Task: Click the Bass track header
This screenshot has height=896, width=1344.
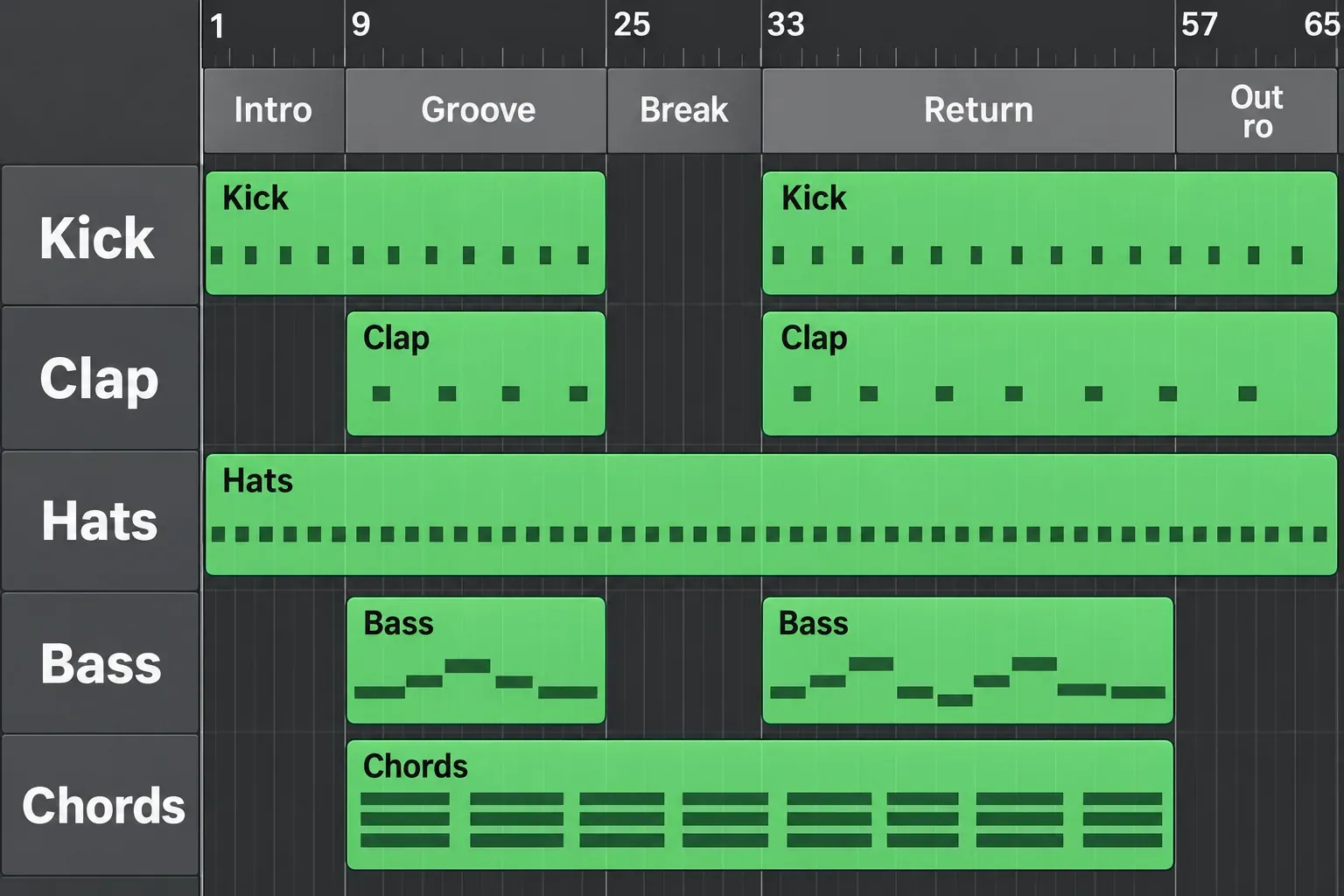Action: 100,663
